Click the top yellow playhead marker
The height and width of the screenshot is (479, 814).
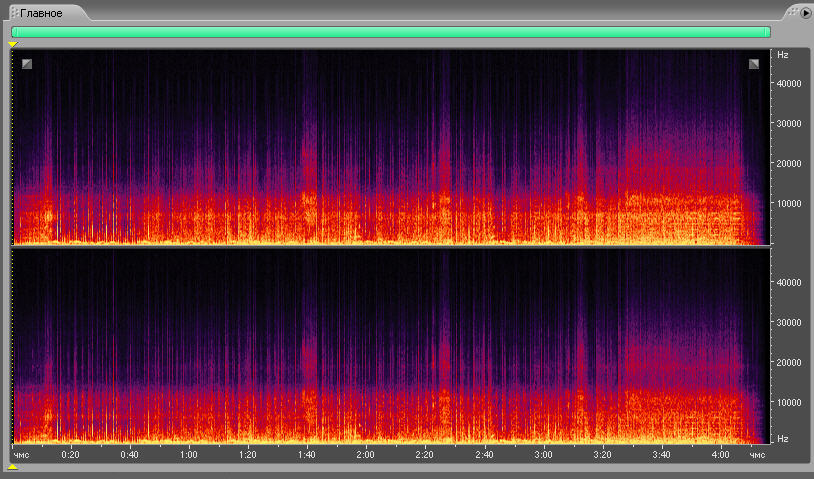click(13, 44)
